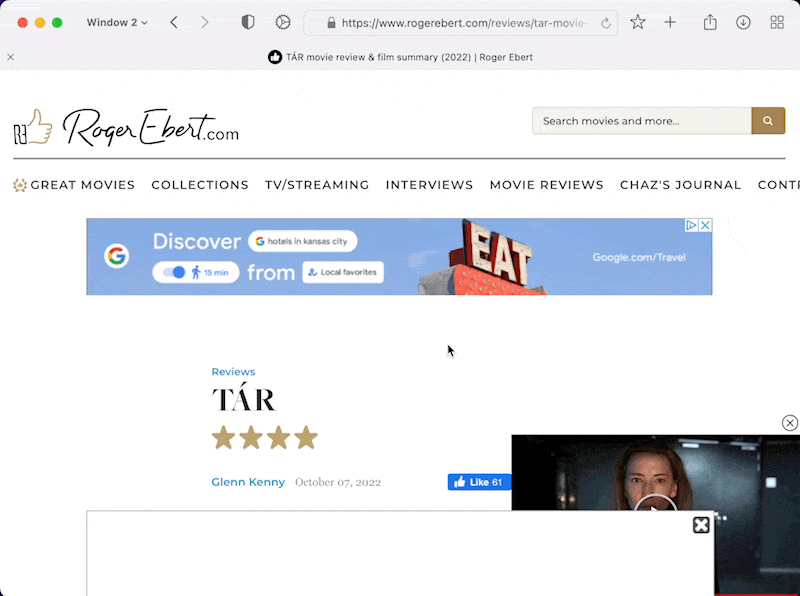
Task: Close the floating video player
Action: [790, 423]
